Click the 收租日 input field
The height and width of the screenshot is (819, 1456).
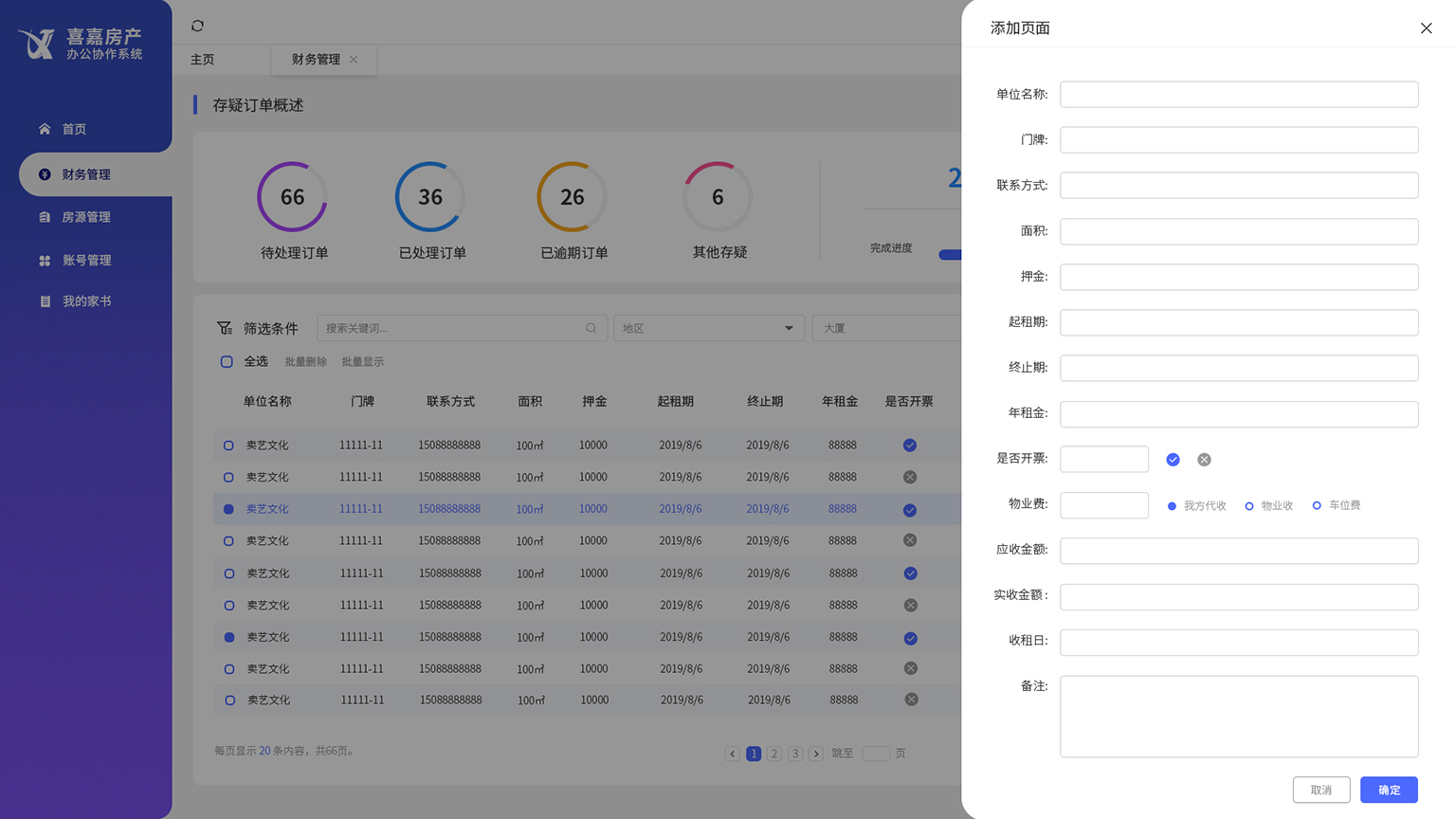pyautogui.click(x=1239, y=642)
